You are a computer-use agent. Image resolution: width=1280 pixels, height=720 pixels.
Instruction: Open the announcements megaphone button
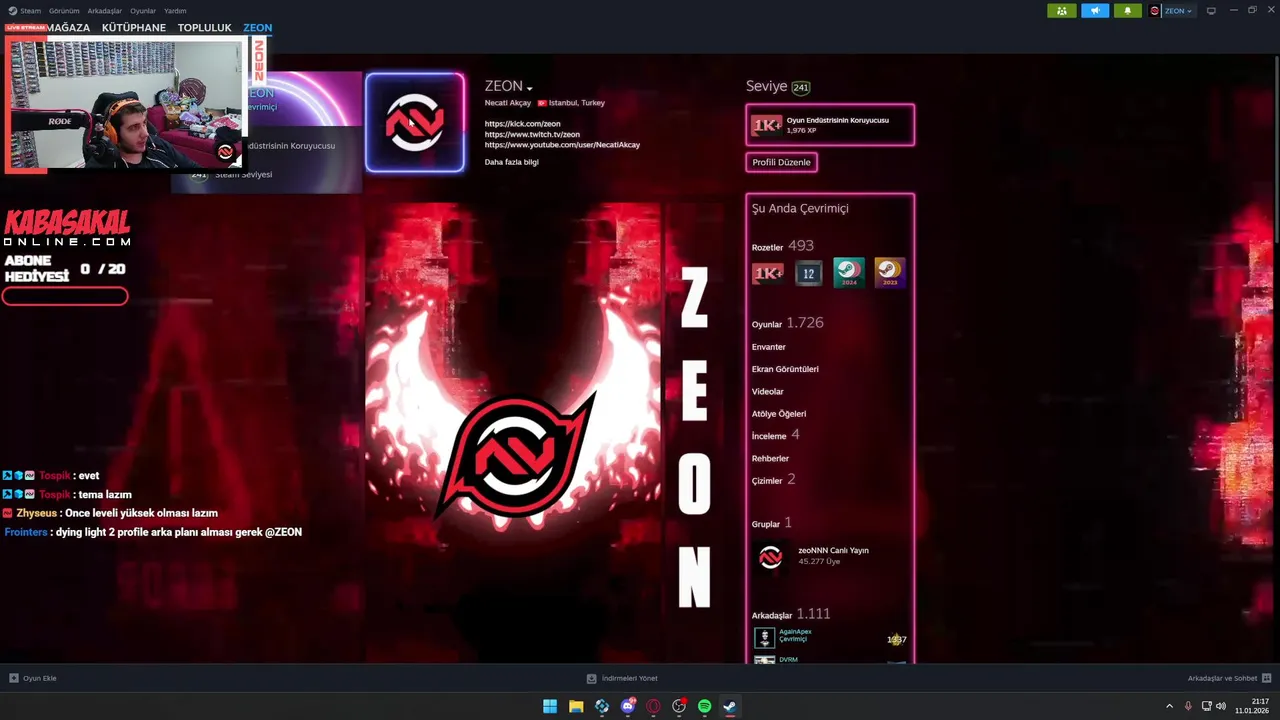[x=1095, y=11]
